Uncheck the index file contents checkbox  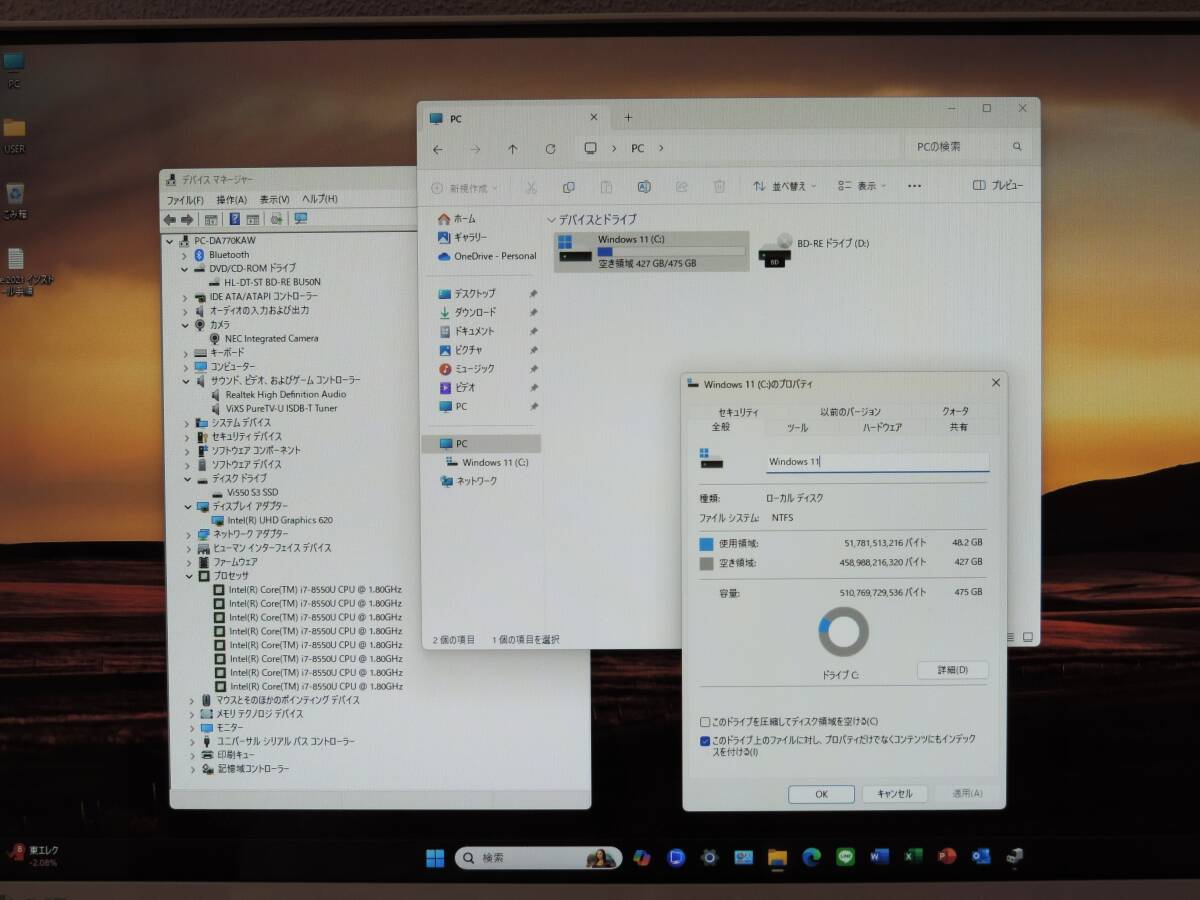click(x=706, y=741)
